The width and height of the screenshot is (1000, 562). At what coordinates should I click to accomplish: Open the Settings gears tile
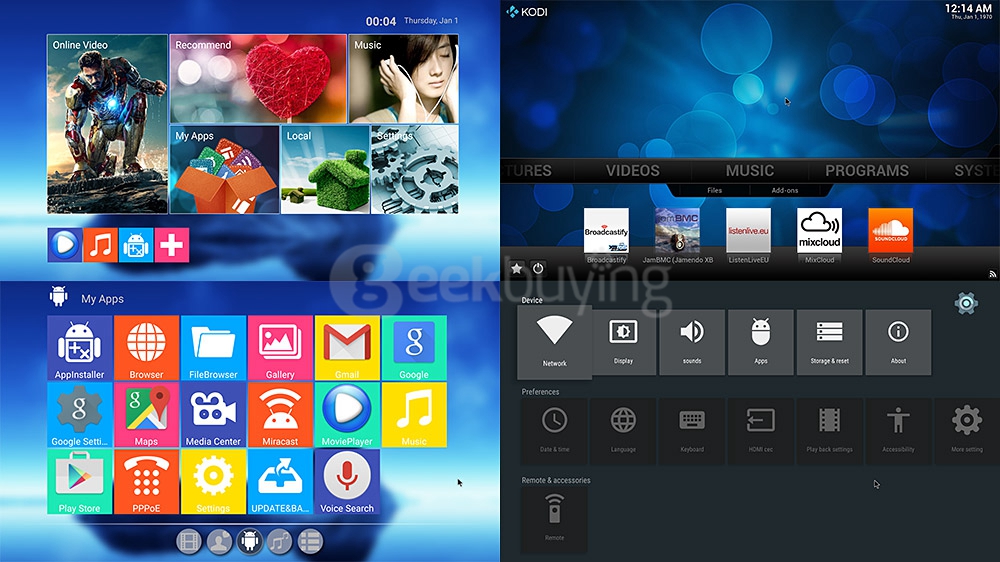415,170
